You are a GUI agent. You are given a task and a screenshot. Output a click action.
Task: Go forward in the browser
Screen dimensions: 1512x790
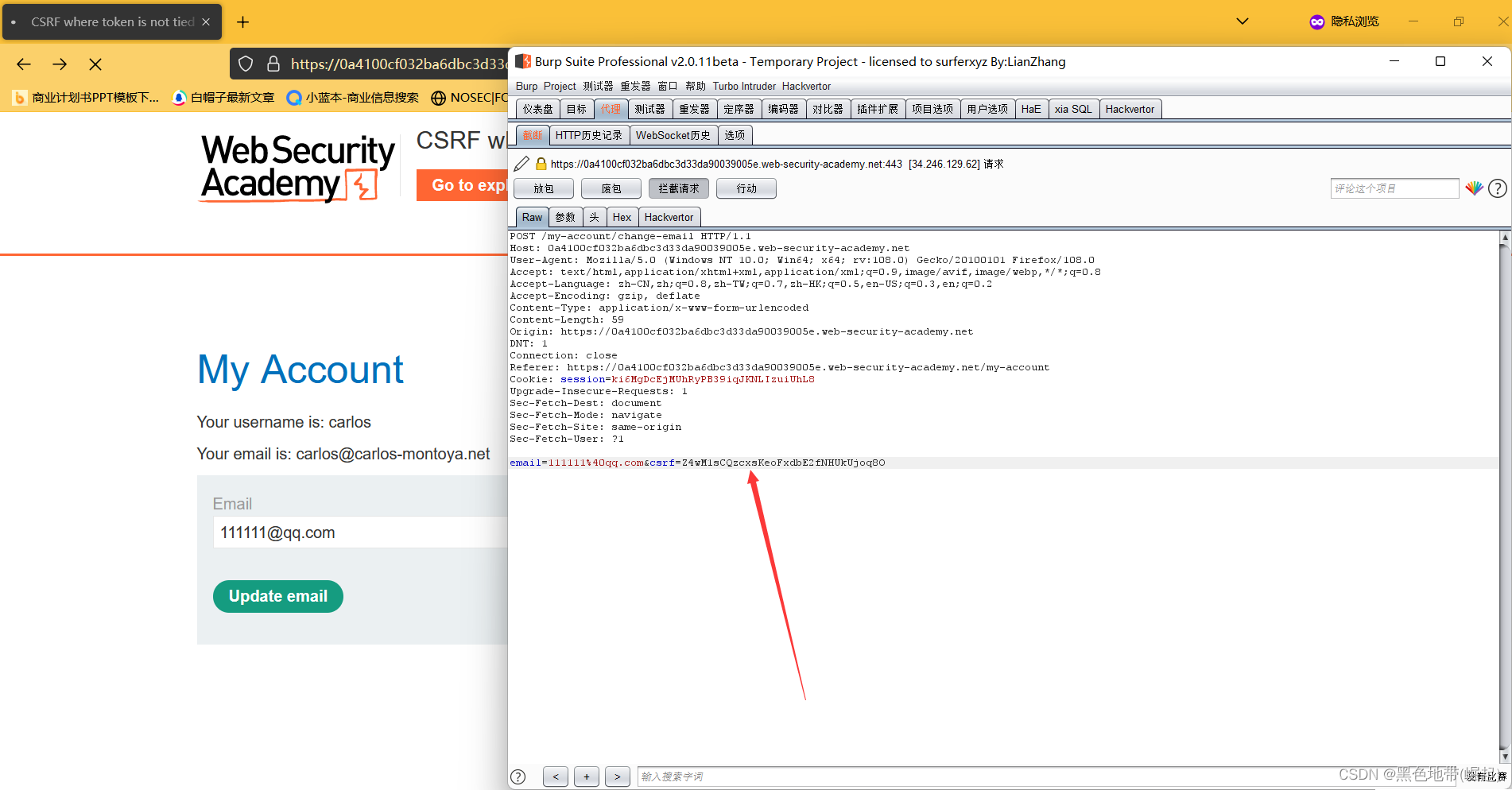coord(60,64)
